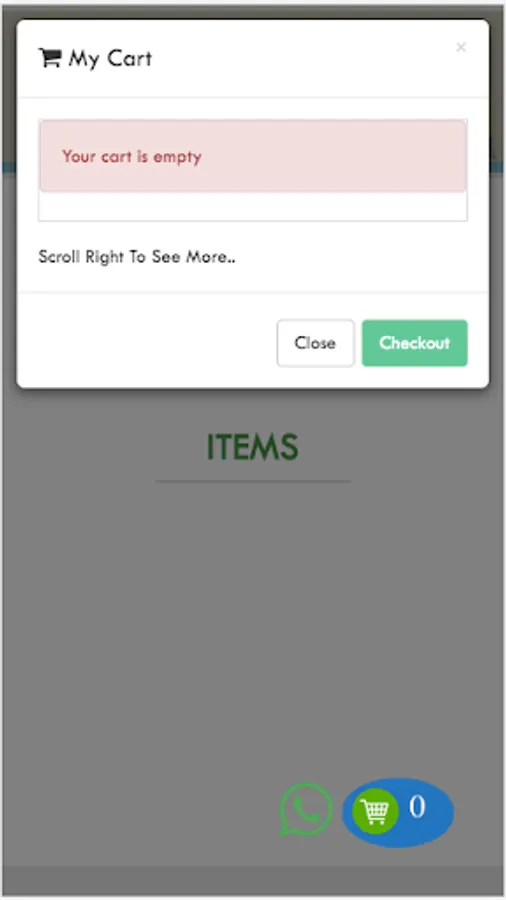Open the blue floating cart widget
Screen dimensions: 506x900
[398, 812]
